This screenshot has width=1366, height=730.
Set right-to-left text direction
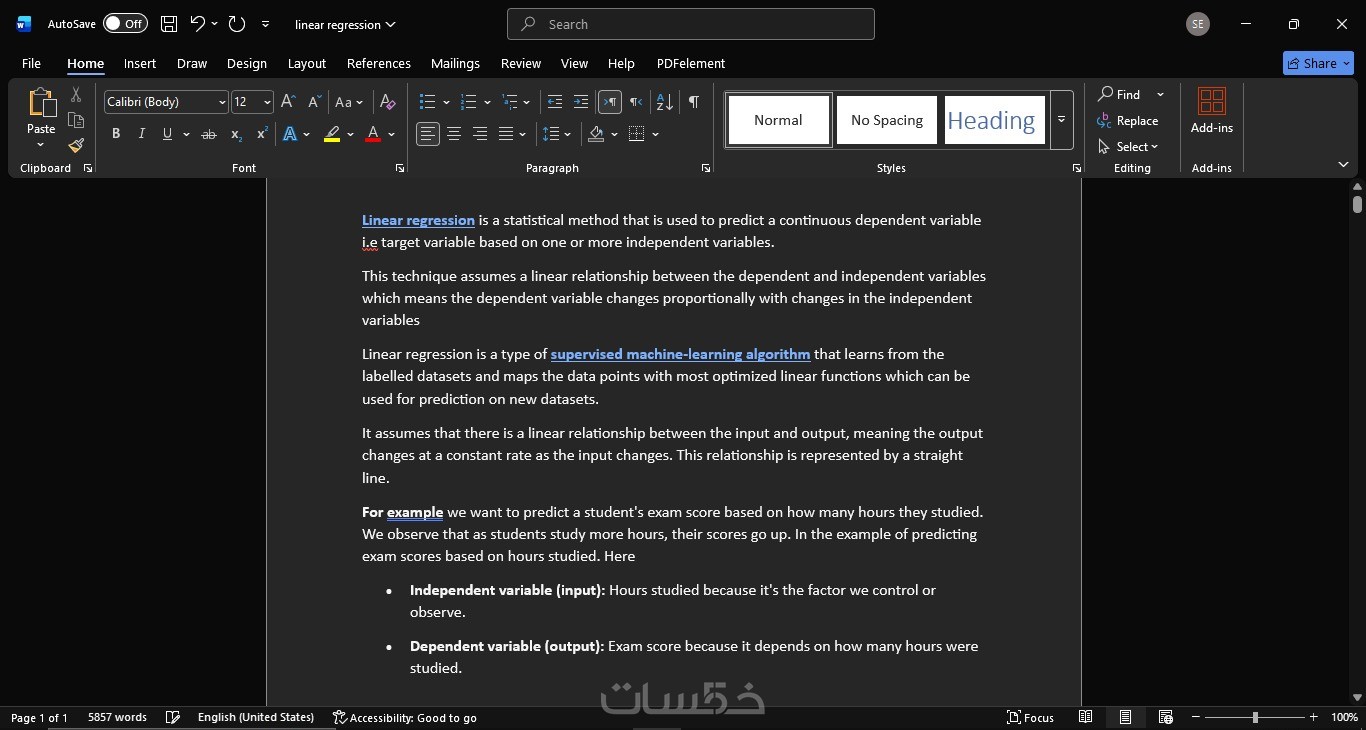click(635, 102)
